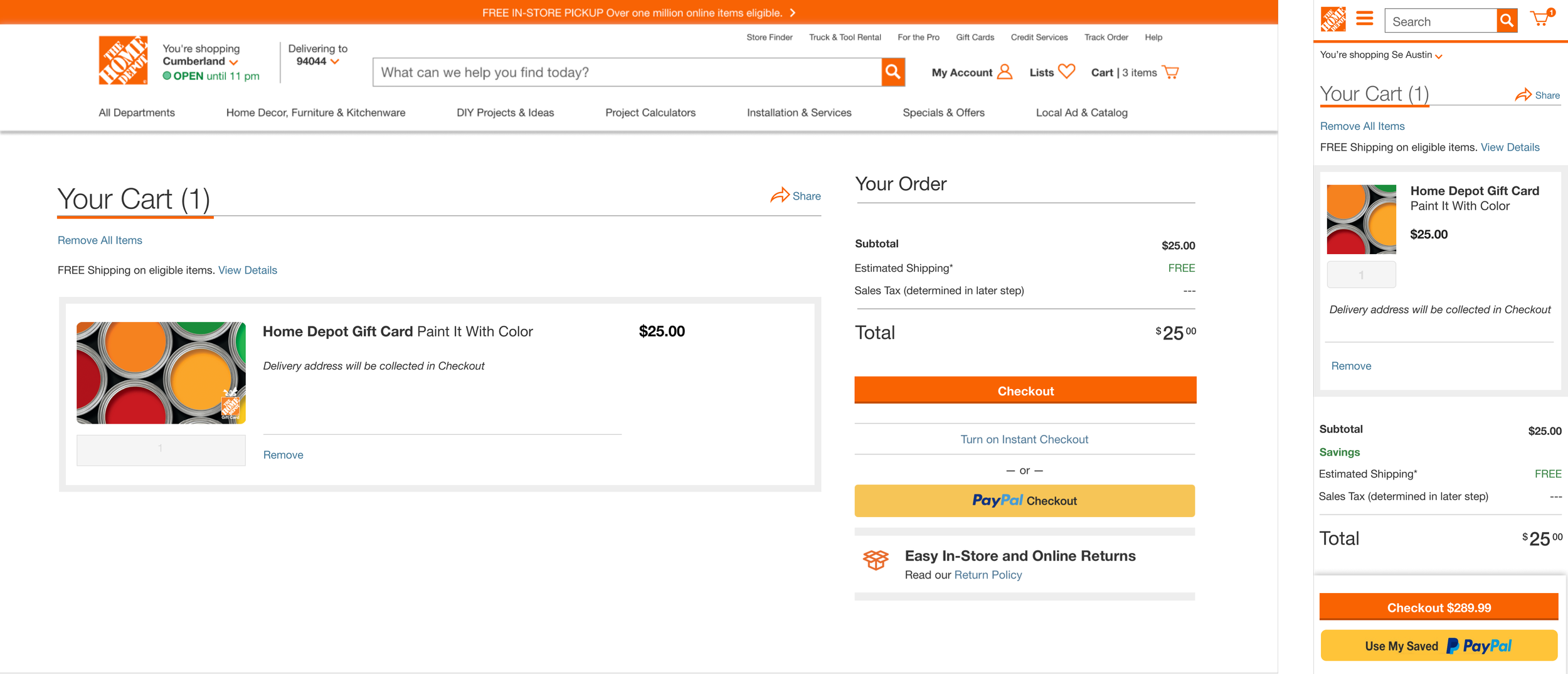Click the PayPal Checkout button
The width and height of the screenshot is (1568, 674).
click(x=1024, y=500)
